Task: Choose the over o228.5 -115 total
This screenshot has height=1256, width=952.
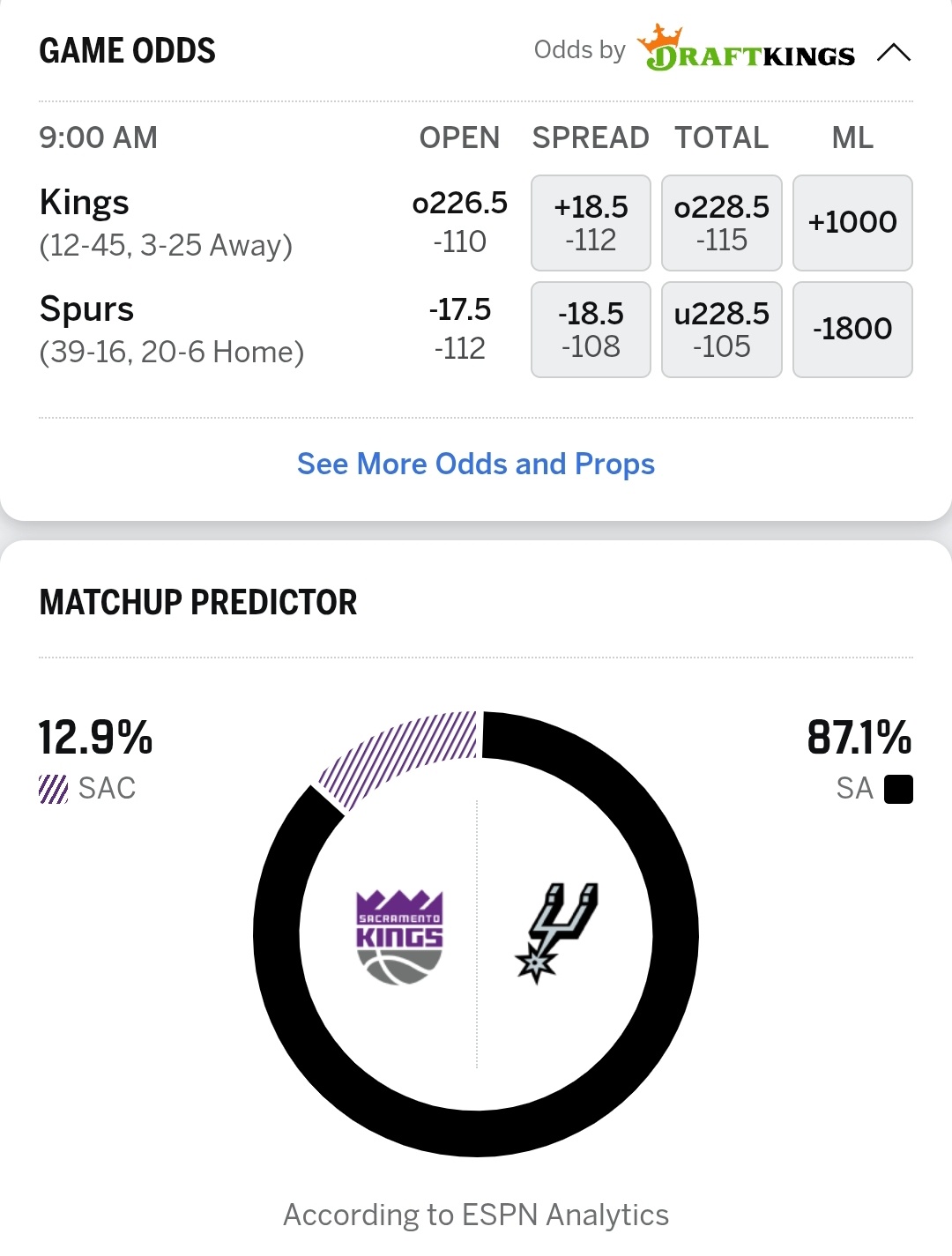Action: (x=721, y=223)
